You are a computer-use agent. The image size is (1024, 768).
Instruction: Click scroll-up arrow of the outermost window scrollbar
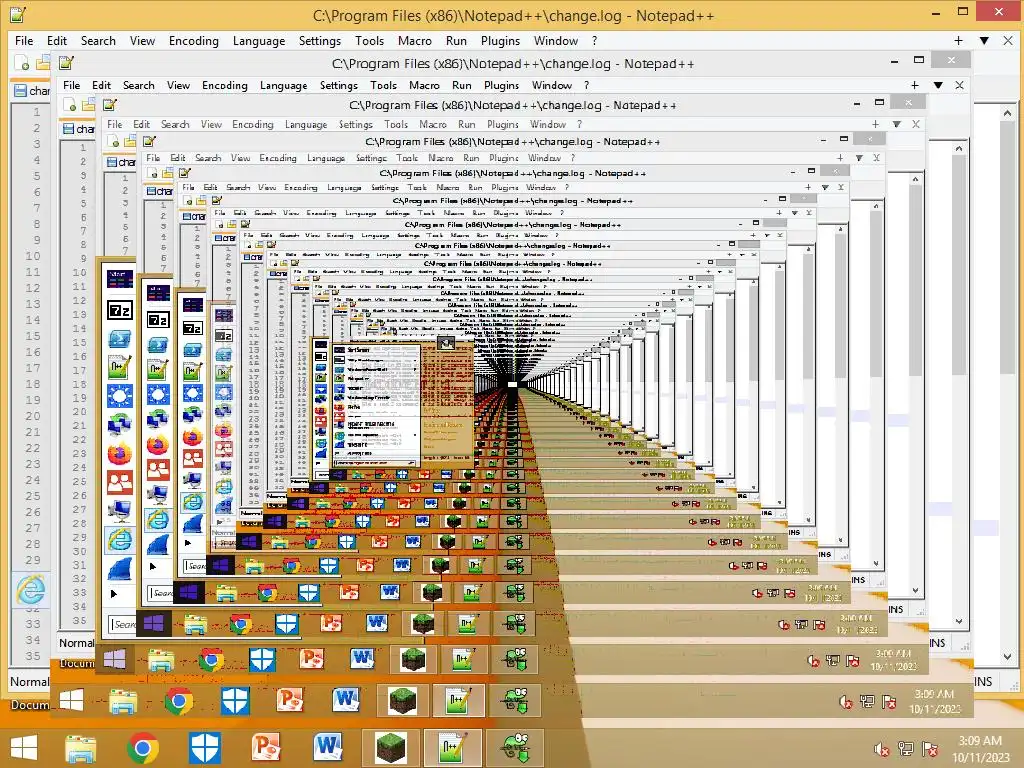point(1008,114)
